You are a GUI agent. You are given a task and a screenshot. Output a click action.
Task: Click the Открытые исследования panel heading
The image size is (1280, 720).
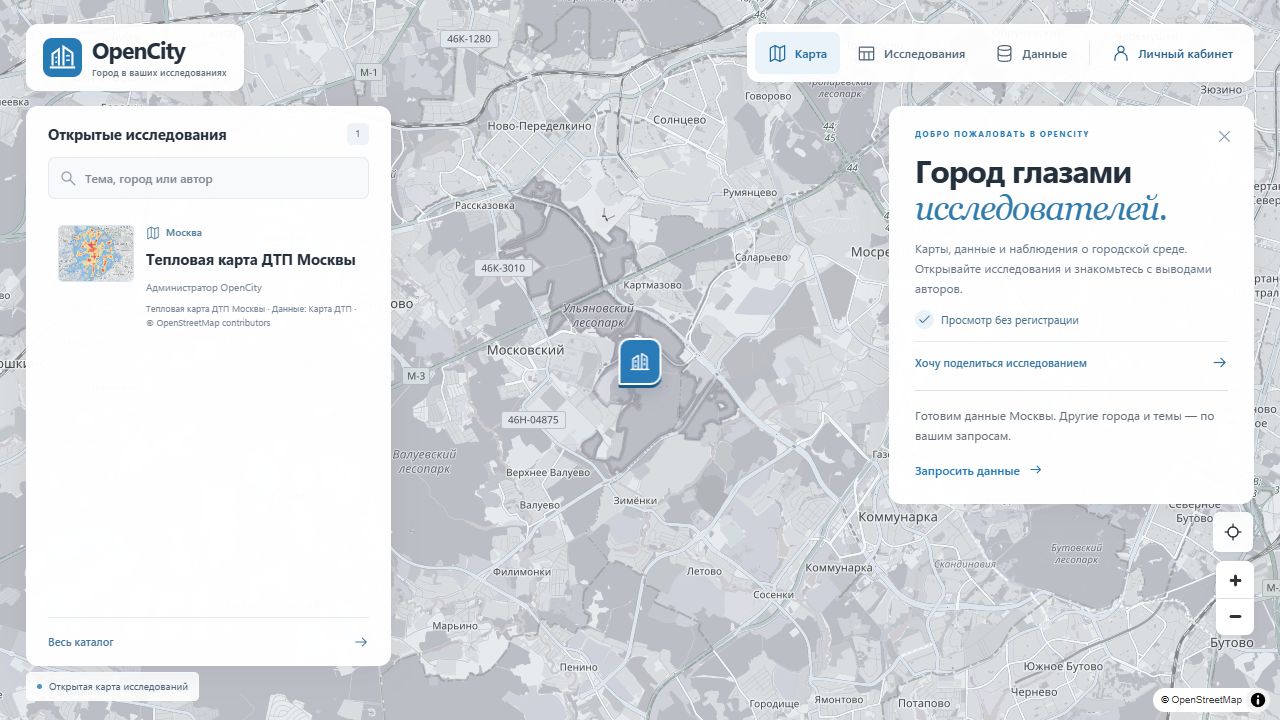click(137, 135)
